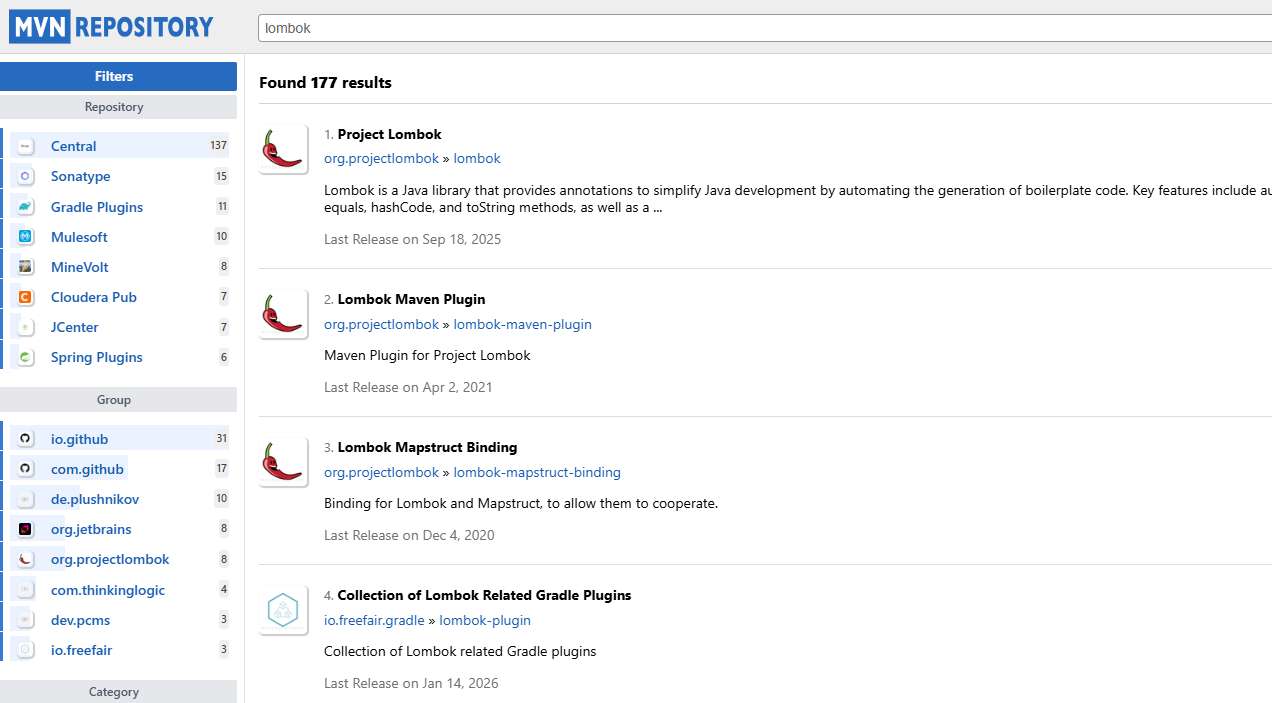Image resolution: width=1272 pixels, height=703 pixels.
Task: Select the Cloudera Pub filter
Action: click(94, 297)
